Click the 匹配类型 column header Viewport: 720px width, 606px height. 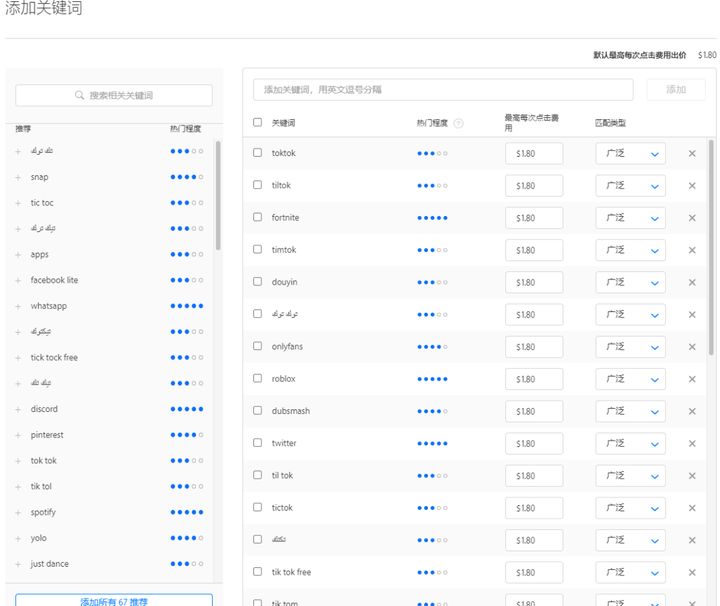pyautogui.click(x=610, y=123)
